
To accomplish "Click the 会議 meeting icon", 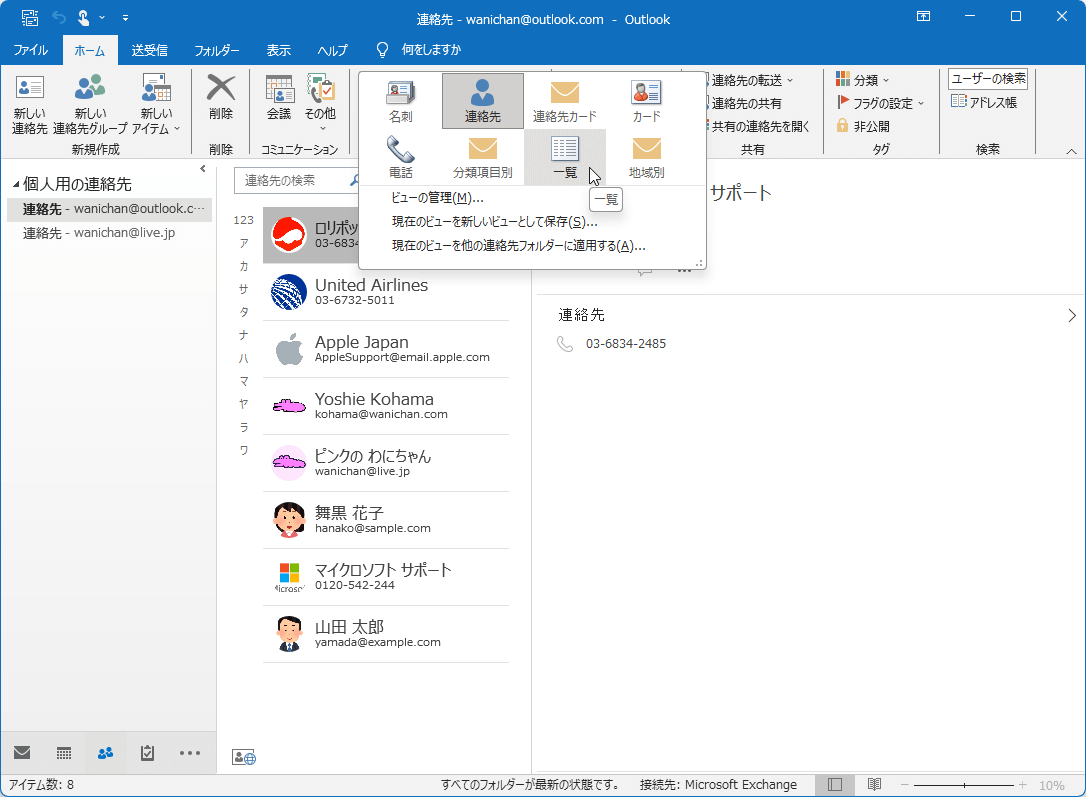I will pyautogui.click(x=279, y=97).
